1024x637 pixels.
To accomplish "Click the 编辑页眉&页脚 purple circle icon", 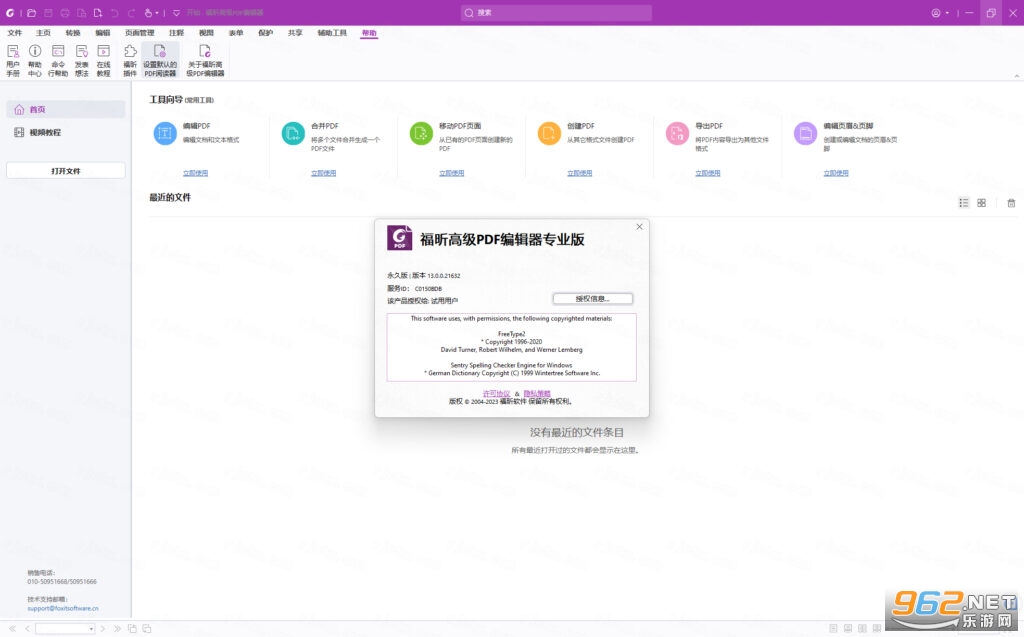I will pos(805,133).
